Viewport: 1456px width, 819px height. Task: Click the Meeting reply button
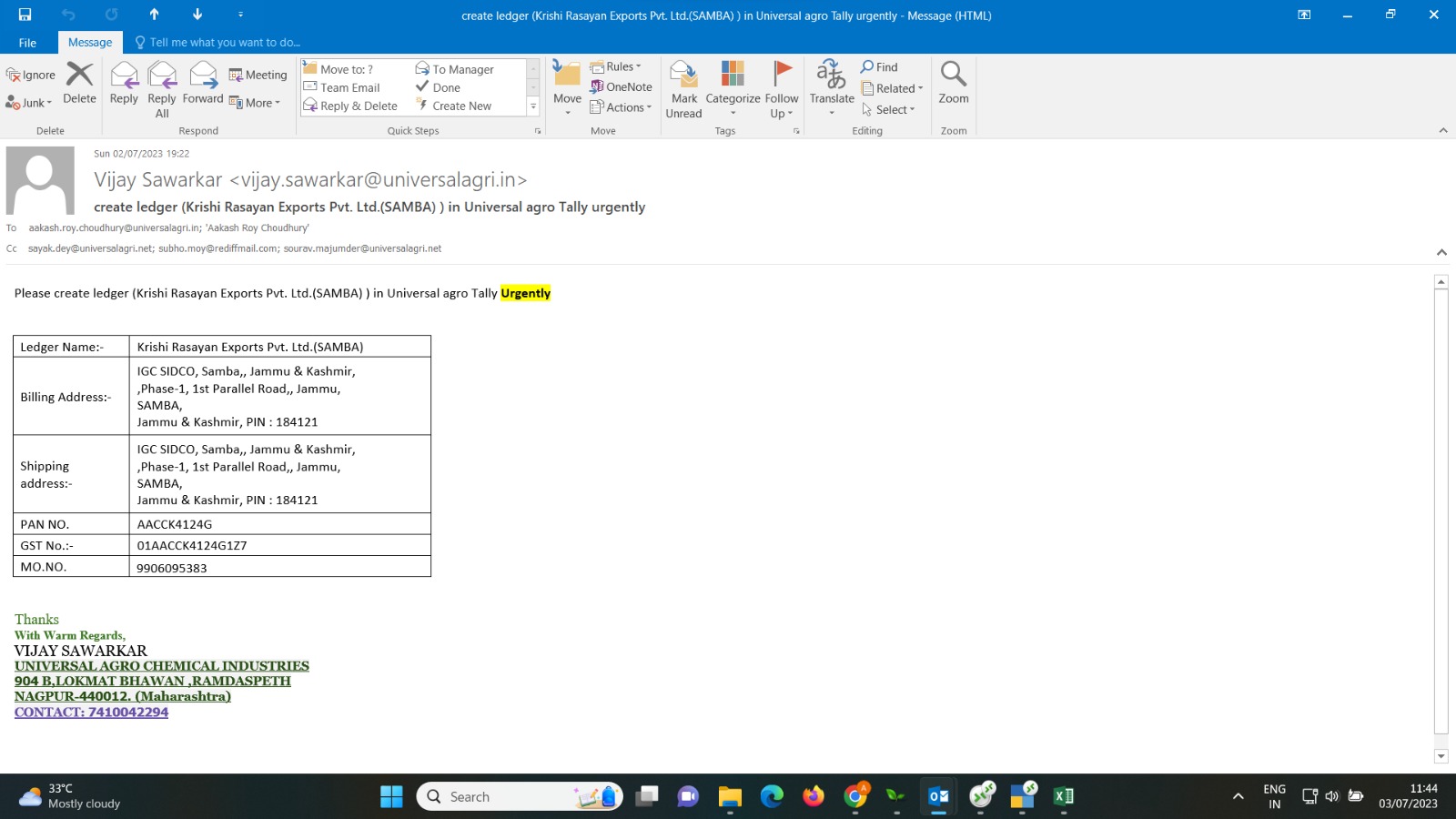tap(258, 76)
